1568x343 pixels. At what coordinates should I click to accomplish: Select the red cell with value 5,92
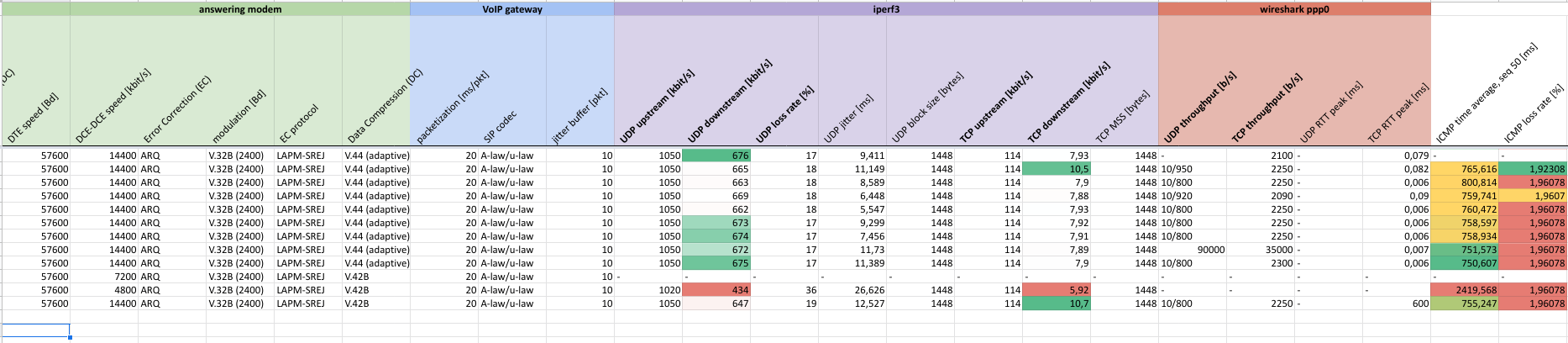click(1057, 290)
